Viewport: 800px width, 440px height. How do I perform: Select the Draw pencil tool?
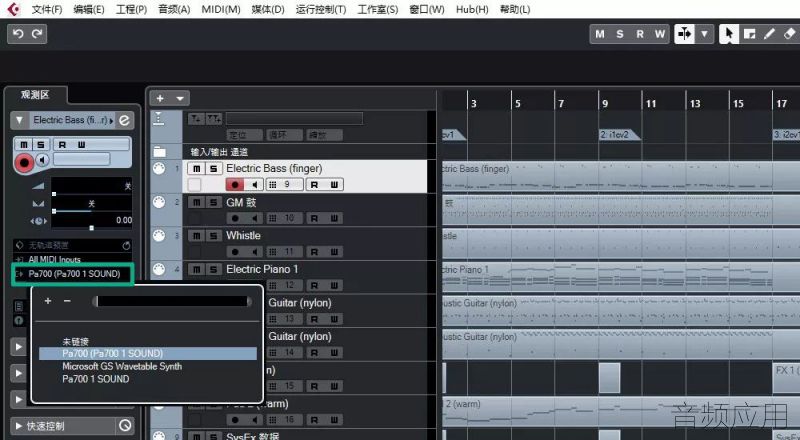[x=769, y=34]
